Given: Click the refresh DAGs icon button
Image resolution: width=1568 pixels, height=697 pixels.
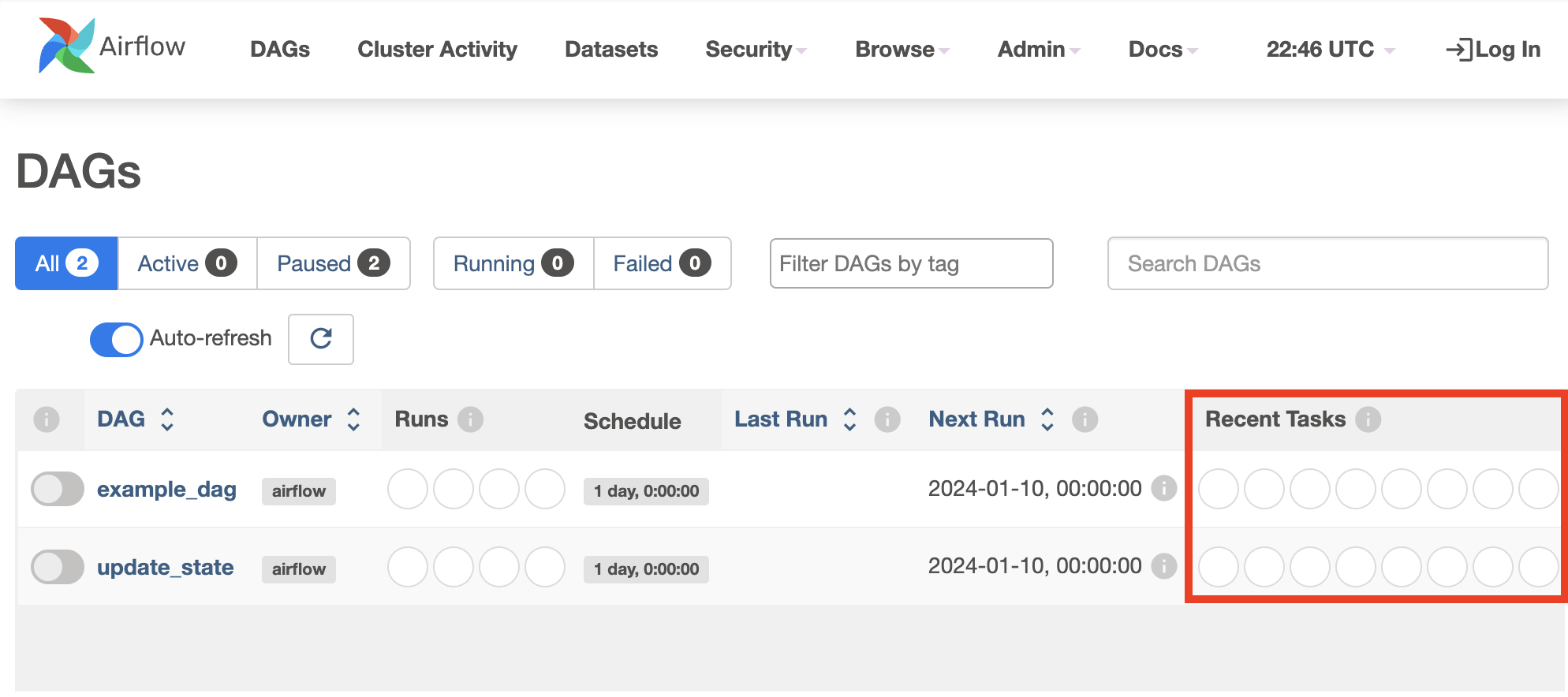Looking at the screenshot, I should click(321, 339).
